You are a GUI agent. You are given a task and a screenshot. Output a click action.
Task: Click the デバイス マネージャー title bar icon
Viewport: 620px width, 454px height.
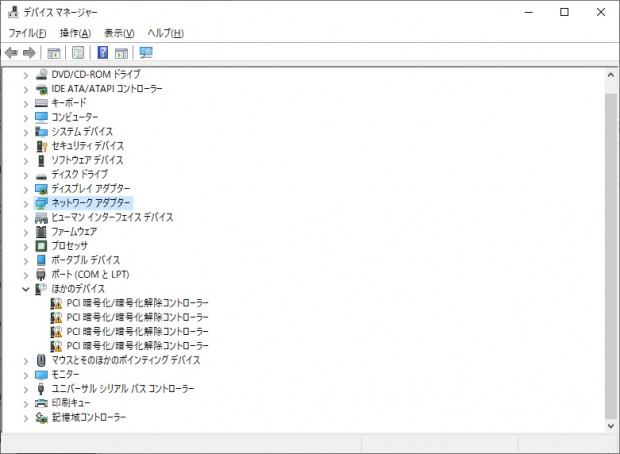[13, 12]
